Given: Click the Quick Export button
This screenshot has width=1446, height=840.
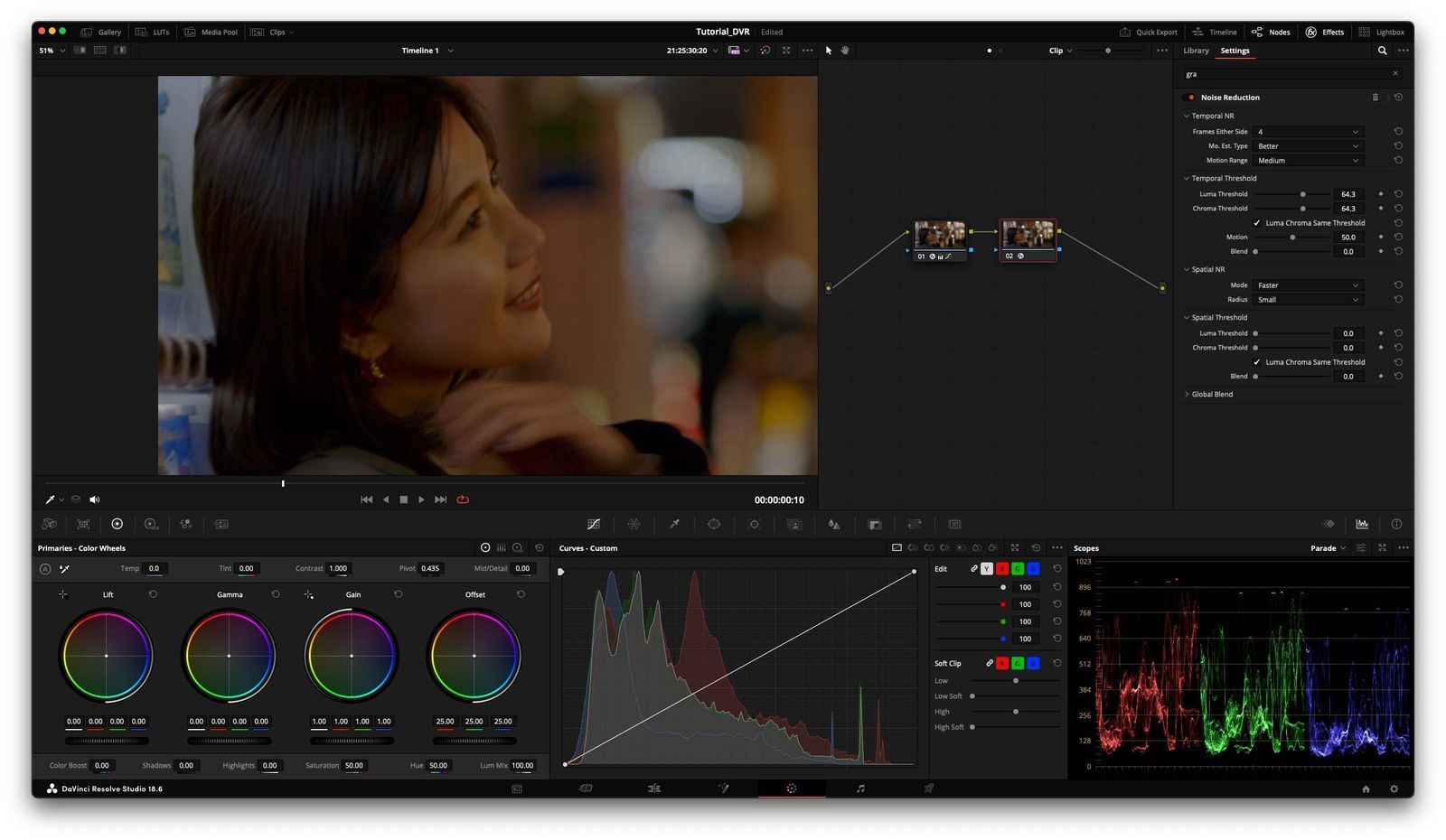Looking at the screenshot, I should click(1149, 32).
